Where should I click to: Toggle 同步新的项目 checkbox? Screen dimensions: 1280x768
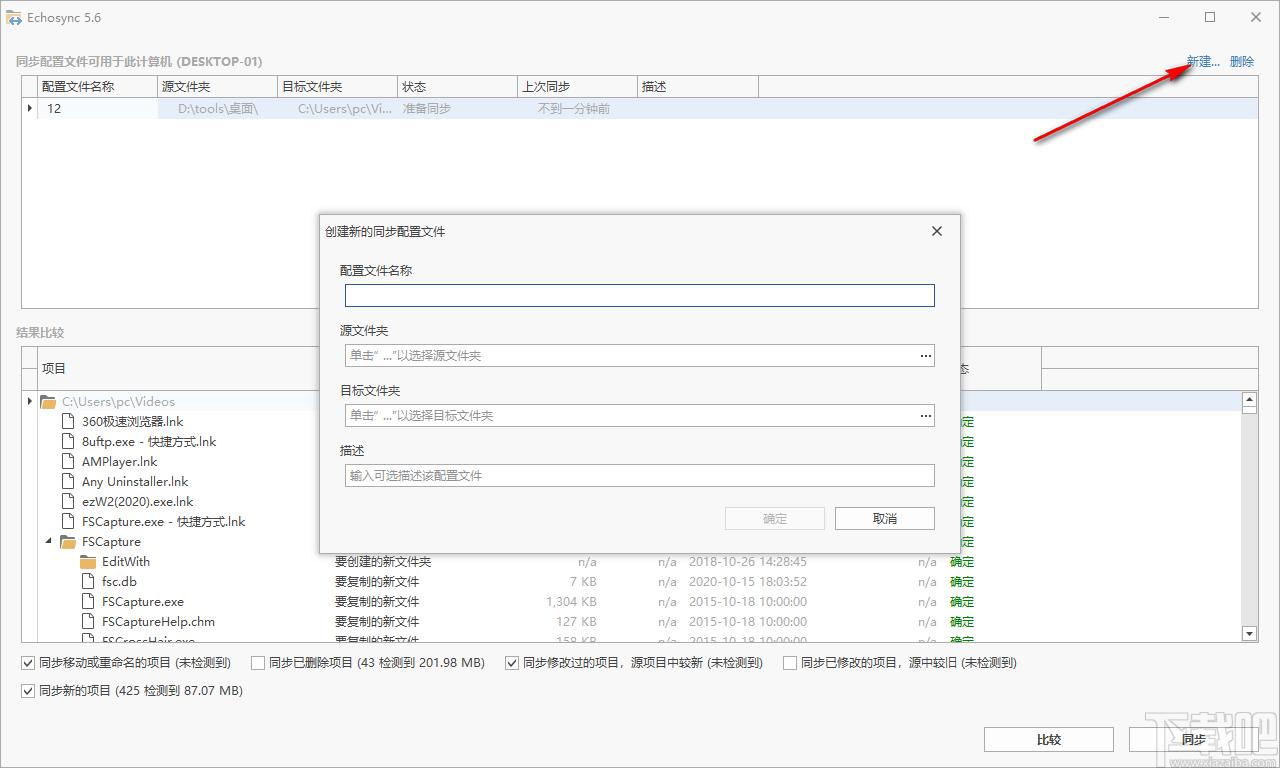pyautogui.click(x=28, y=690)
